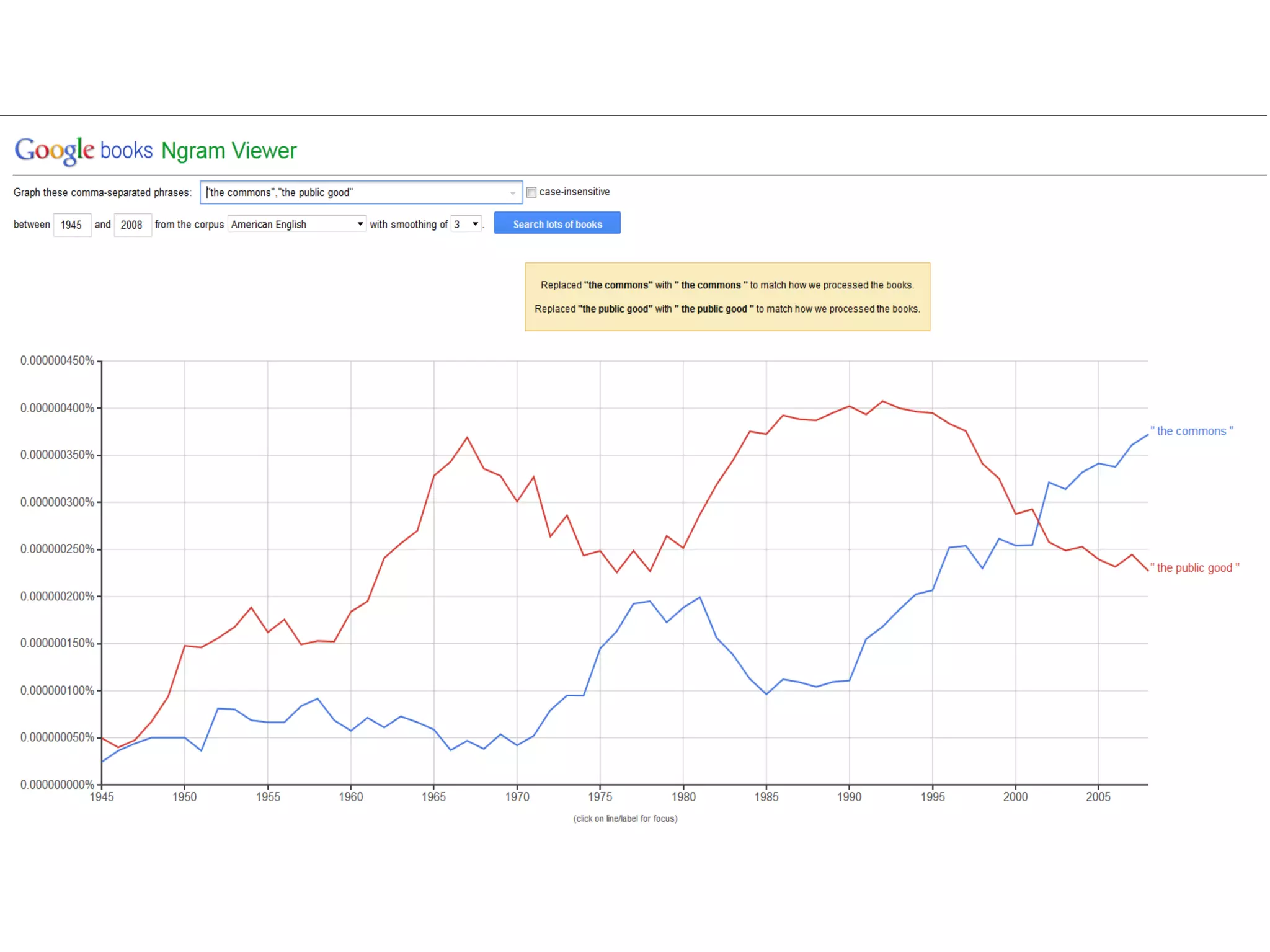Click the 1970 marker on the x-axis
Image resolution: width=1270 pixels, height=952 pixels.
[517, 797]
